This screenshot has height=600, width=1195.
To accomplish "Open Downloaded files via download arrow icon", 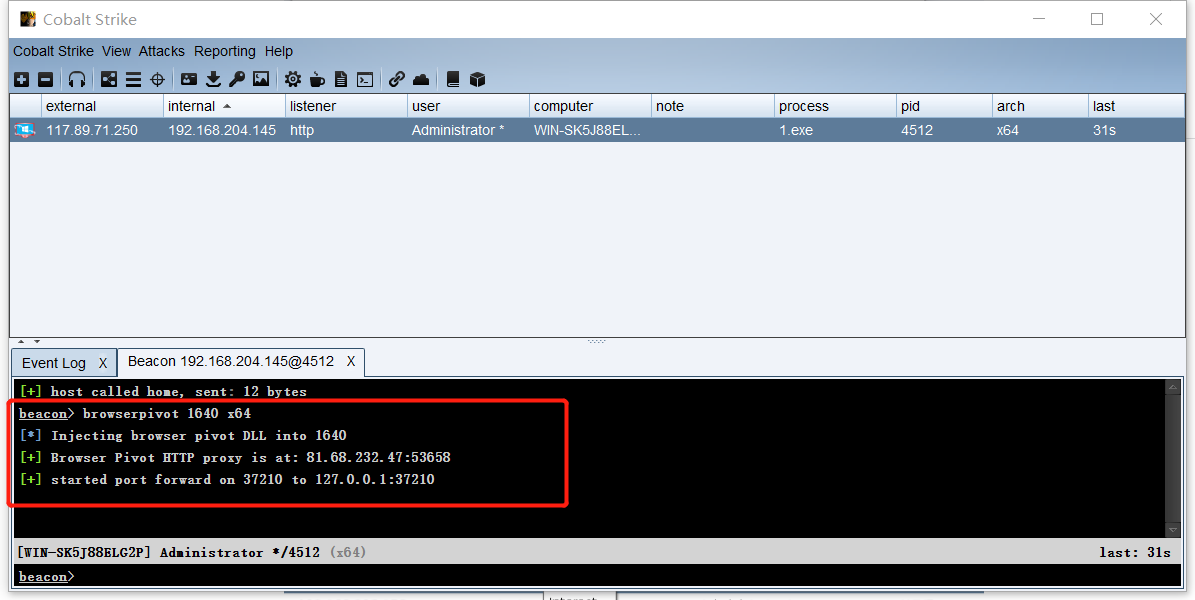I will tap(213, 79).
